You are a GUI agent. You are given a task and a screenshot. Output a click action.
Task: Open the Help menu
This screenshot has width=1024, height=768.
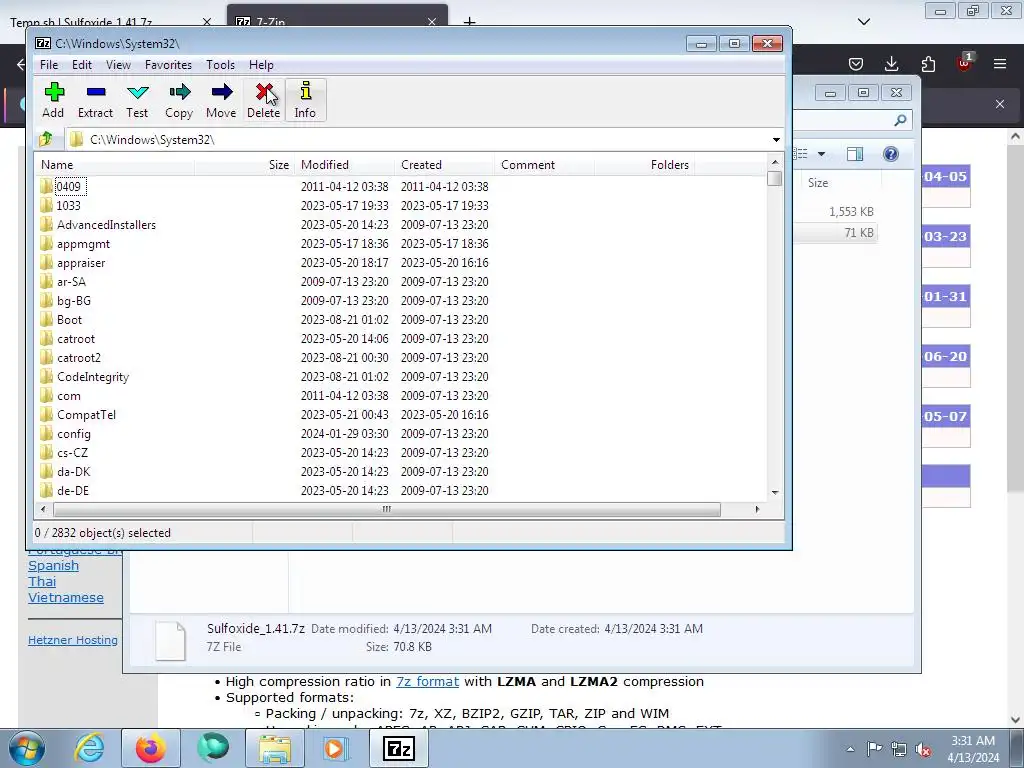pos(261,65)
